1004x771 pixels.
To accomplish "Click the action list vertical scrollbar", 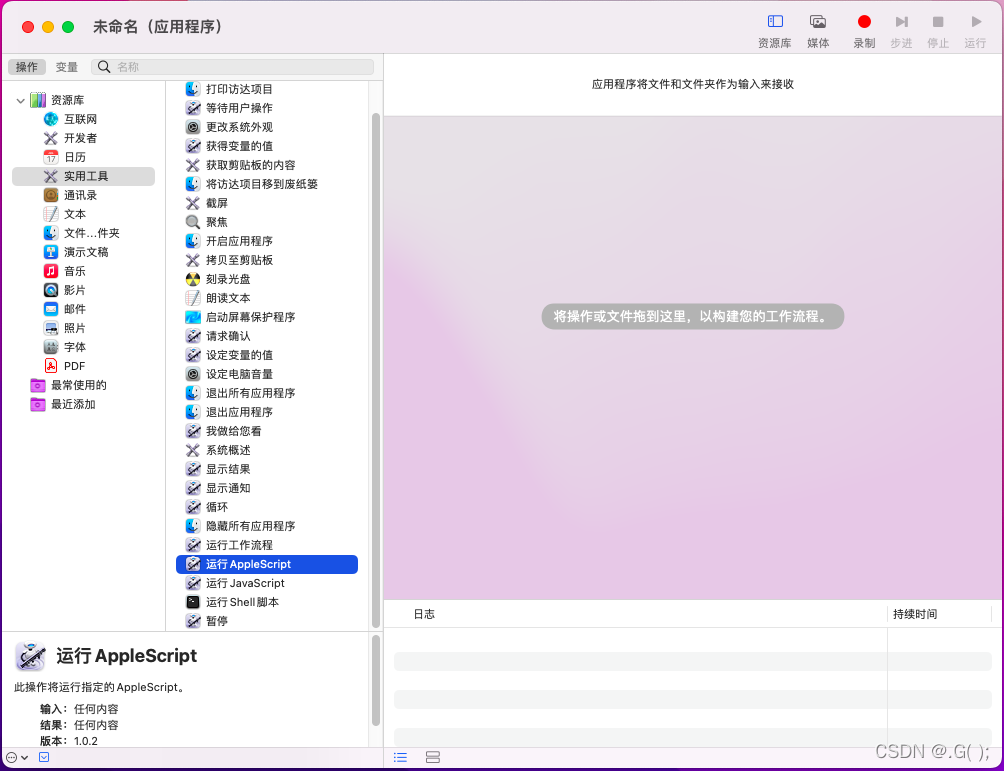I will [x=376, y=370].
